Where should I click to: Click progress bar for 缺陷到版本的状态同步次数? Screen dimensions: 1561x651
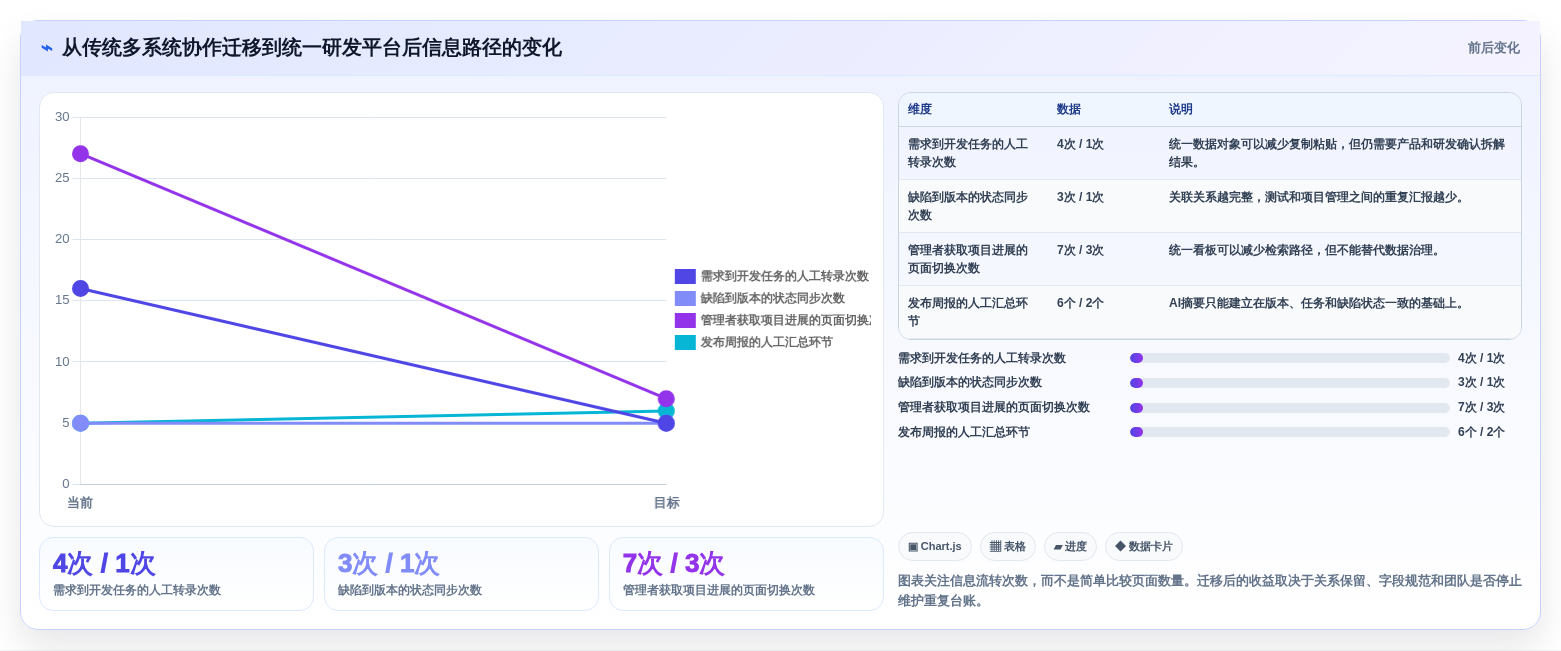[x=1290, y=383]
